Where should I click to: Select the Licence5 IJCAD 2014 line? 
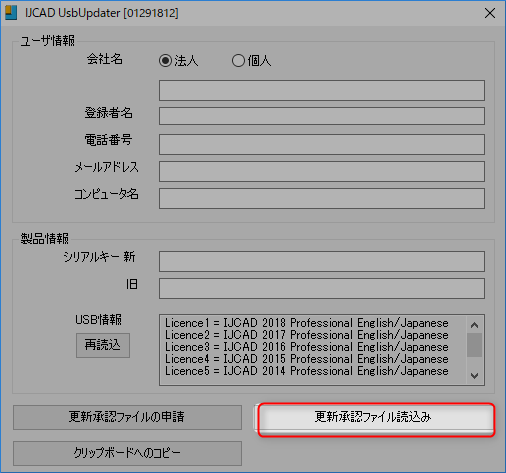307,371
